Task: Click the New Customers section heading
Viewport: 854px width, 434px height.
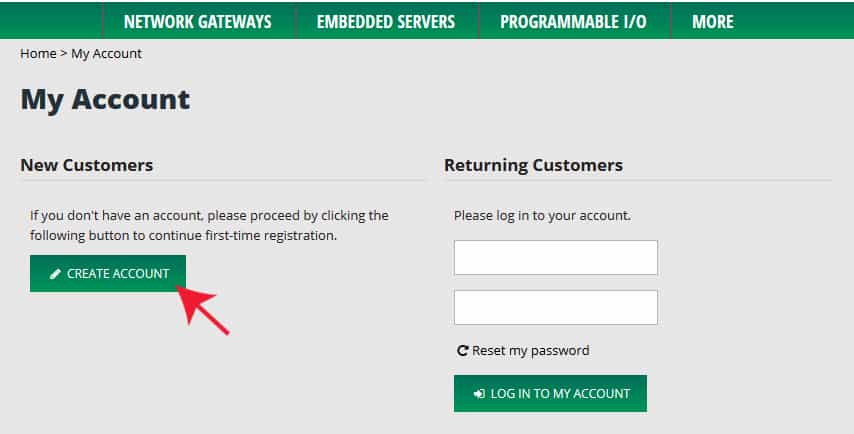Action: (x=87, y=165)
